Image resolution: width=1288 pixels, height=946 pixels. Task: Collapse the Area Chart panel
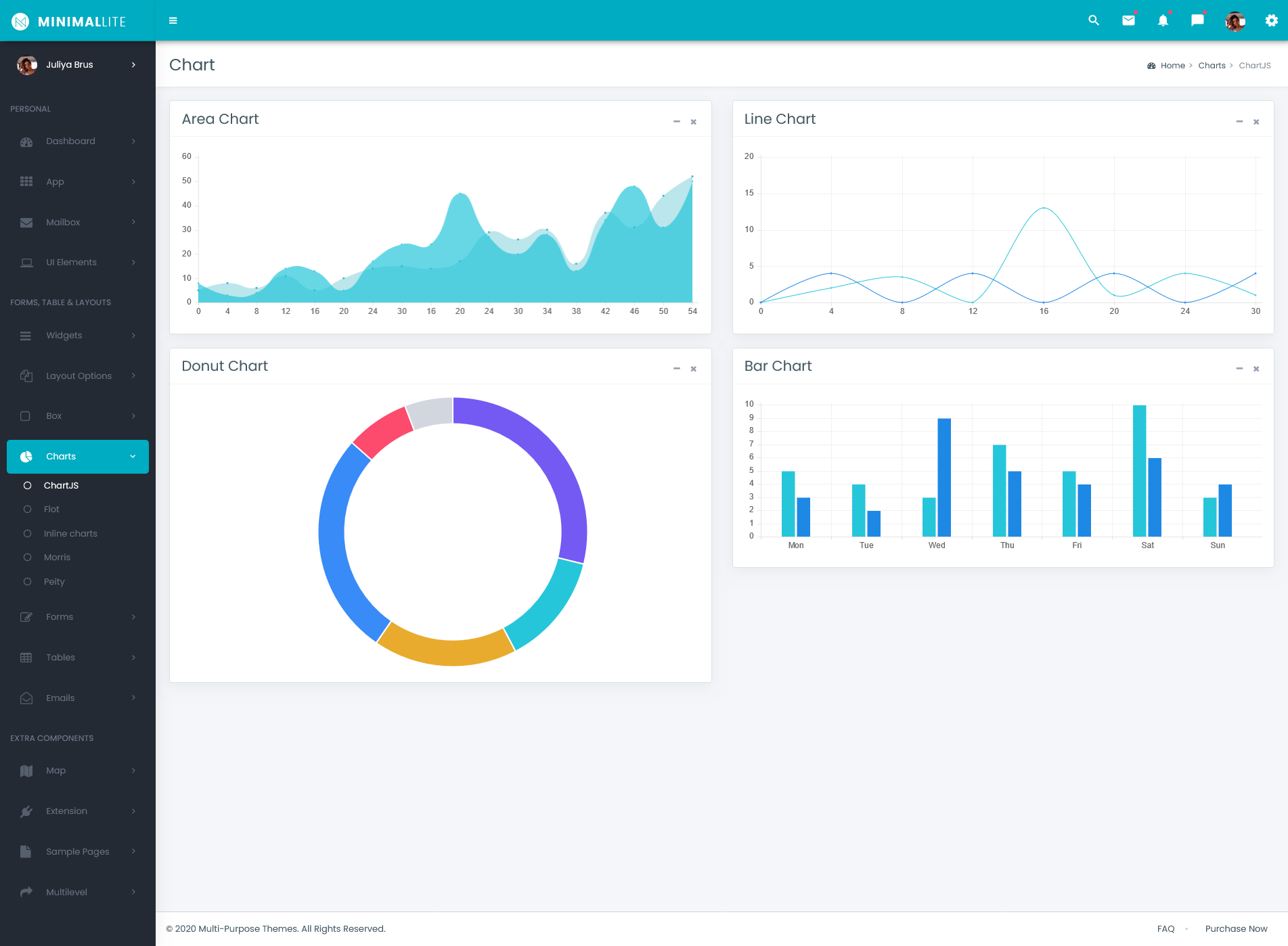tap(676, 122)
